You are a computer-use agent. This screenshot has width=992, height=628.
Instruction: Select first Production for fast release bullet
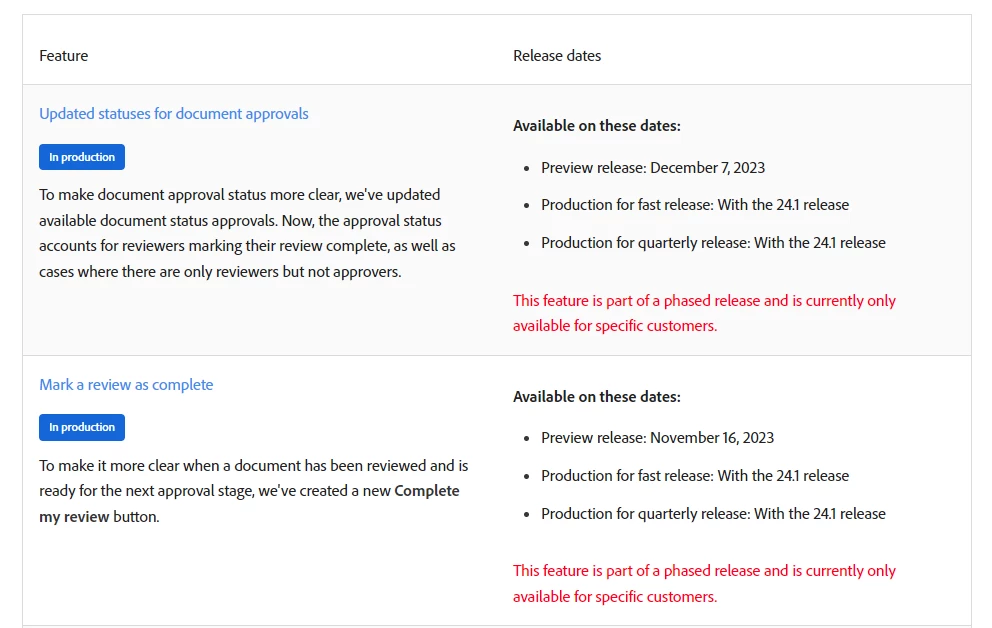point(695,205)
